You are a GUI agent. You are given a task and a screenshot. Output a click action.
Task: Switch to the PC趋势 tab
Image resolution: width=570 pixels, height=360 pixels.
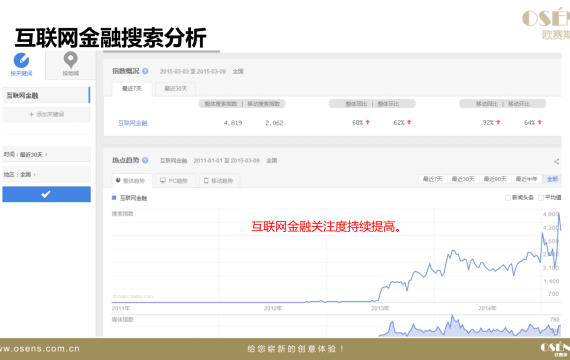[x=176, y=181]
